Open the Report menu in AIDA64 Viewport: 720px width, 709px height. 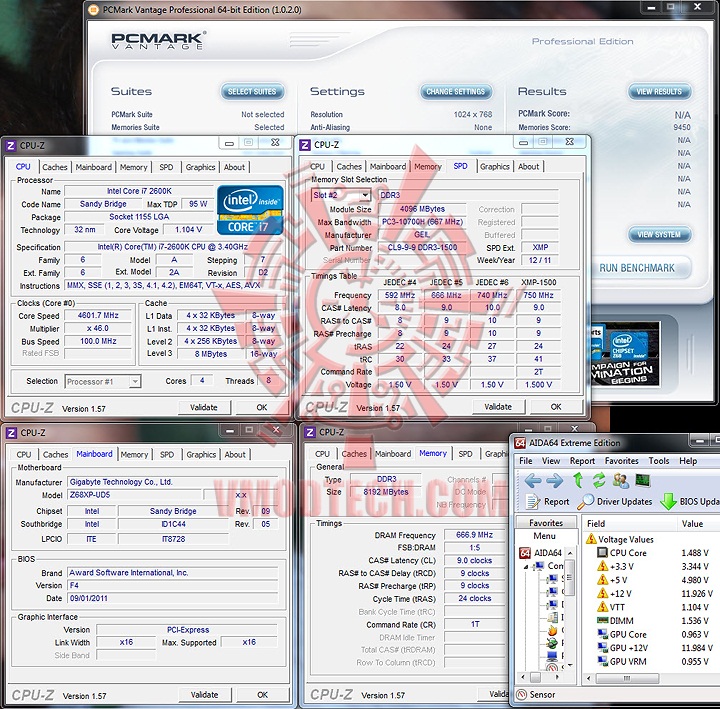pyautogui.click(x=582, y=461)
